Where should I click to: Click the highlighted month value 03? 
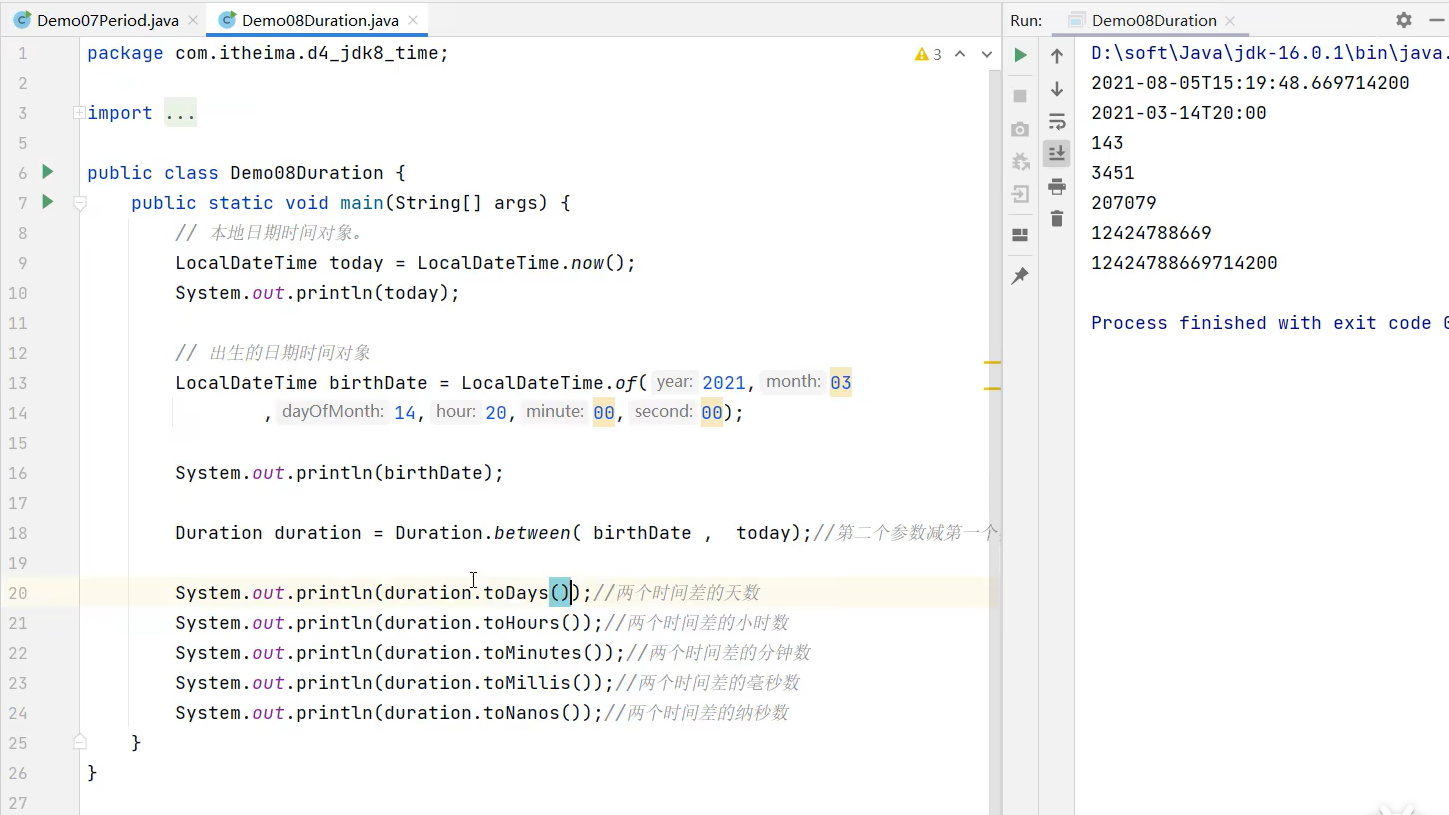(840, 382)
